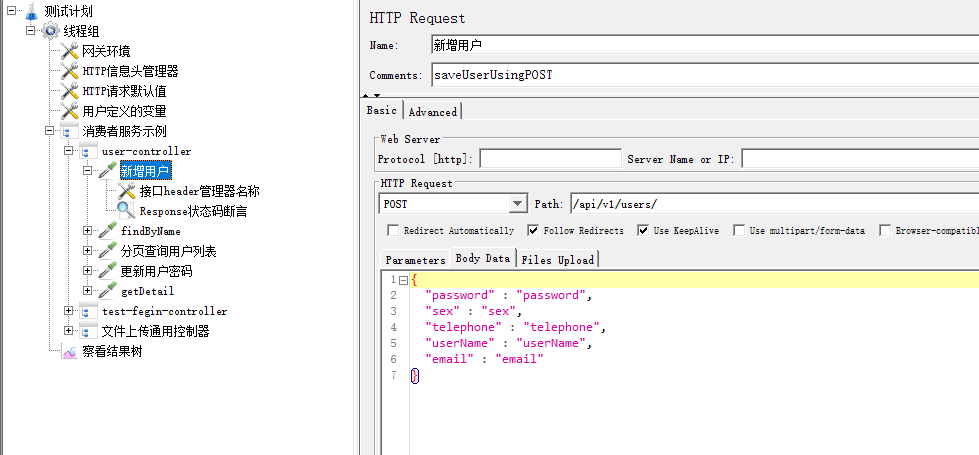Open the Body Data tab
This screenshot has height=455, width=979.
483,258
